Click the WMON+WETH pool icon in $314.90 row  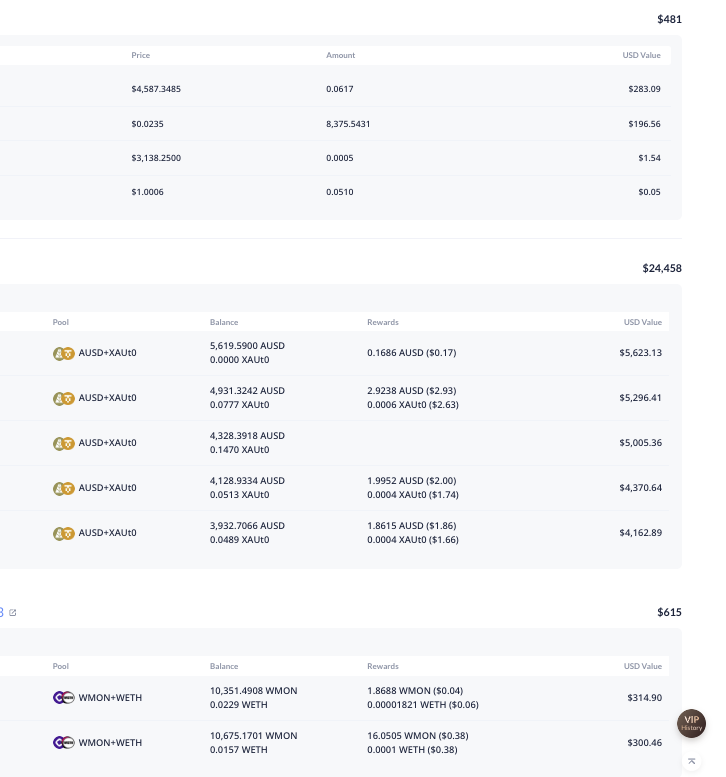(x=63, y=698)
